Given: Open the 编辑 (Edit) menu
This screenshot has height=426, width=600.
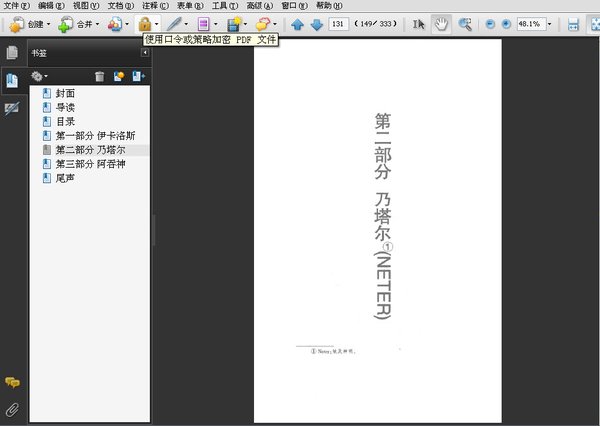Looking at the screenshot, I should click(x=51, y=5).
